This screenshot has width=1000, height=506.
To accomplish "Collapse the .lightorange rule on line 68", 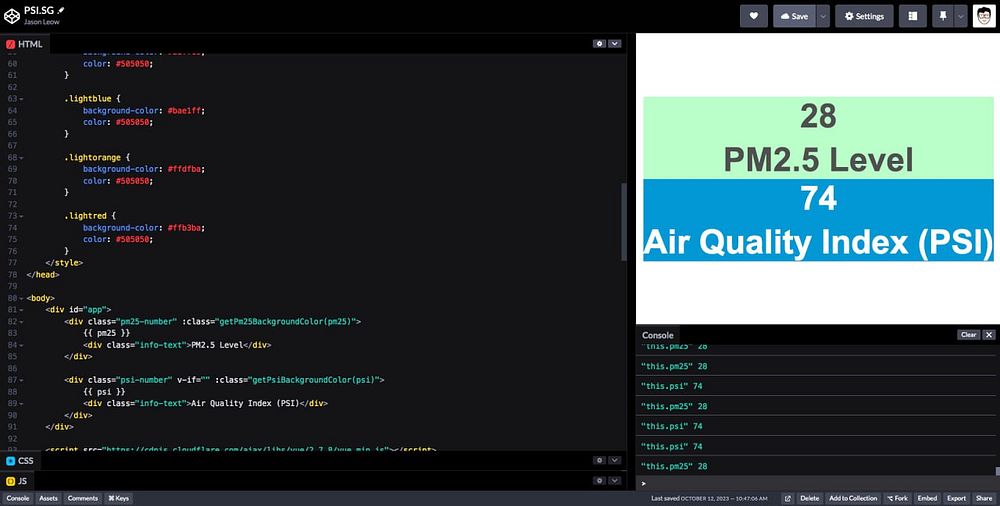I will point(22,158).
